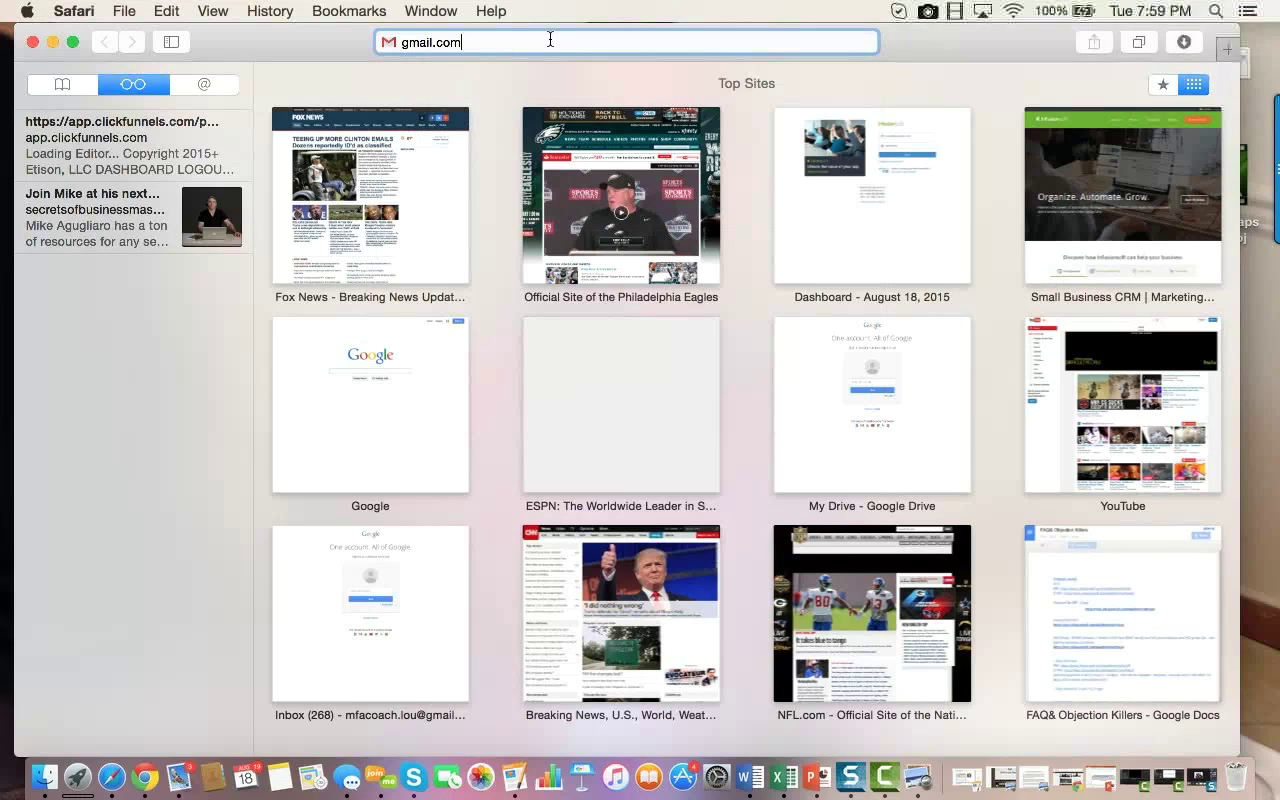
Task: Open the NFL.com top site thumbnail
Action: [x=872, y=614]
